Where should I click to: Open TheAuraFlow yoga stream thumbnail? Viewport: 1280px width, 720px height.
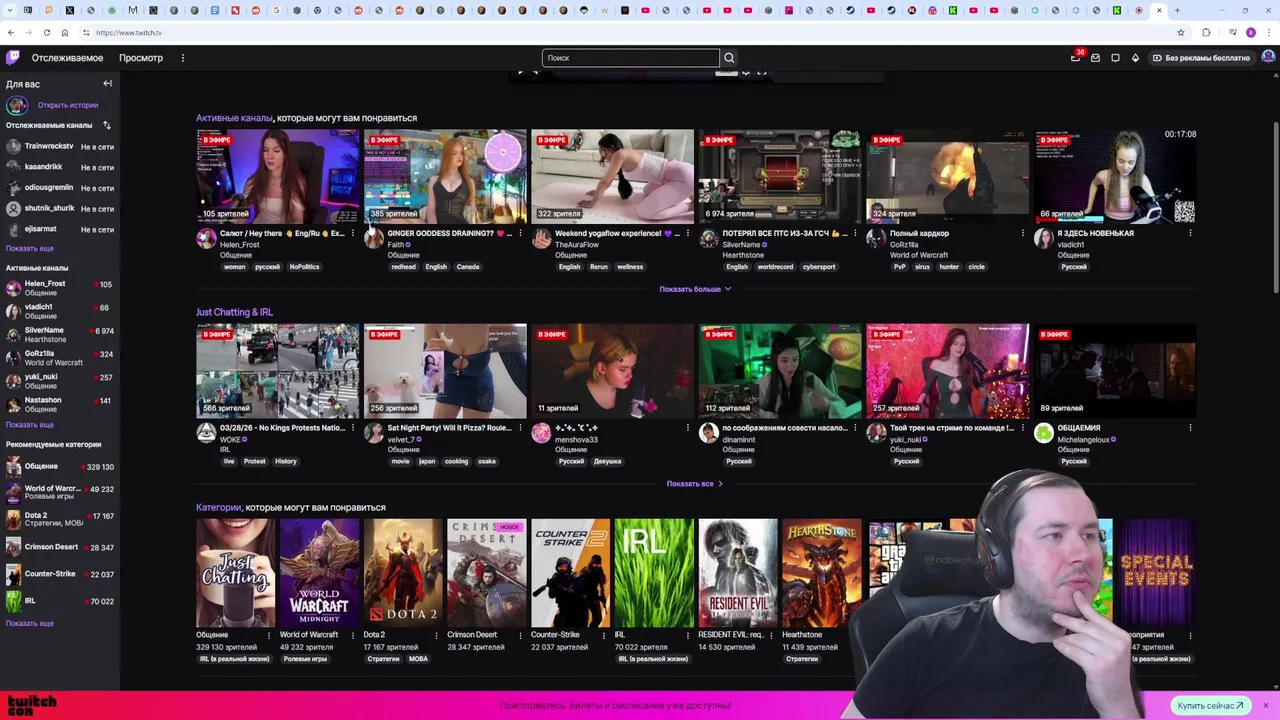[612, 176]
